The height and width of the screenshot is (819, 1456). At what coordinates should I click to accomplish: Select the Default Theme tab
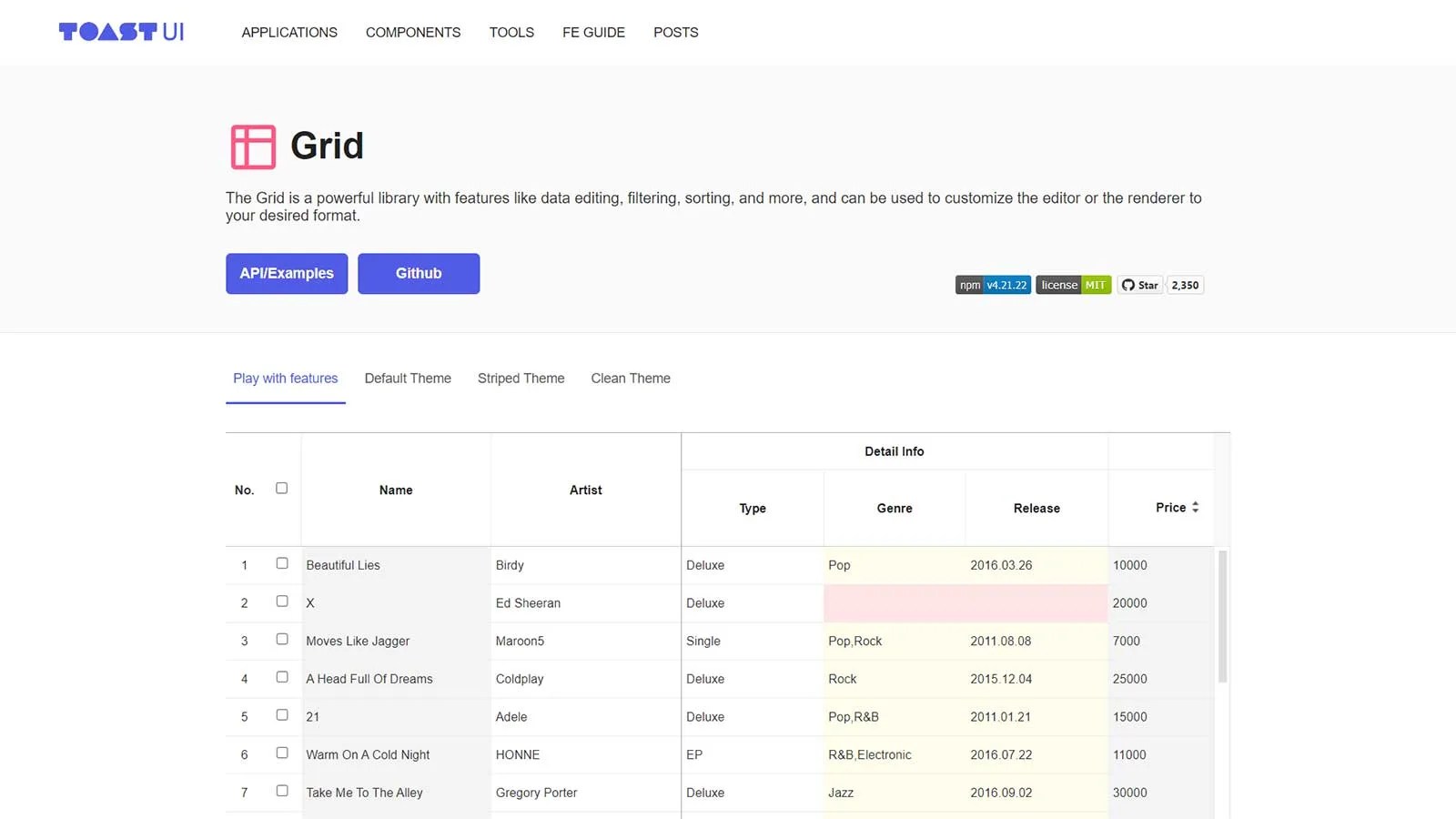pyautogui.click(x=408, y=378)
